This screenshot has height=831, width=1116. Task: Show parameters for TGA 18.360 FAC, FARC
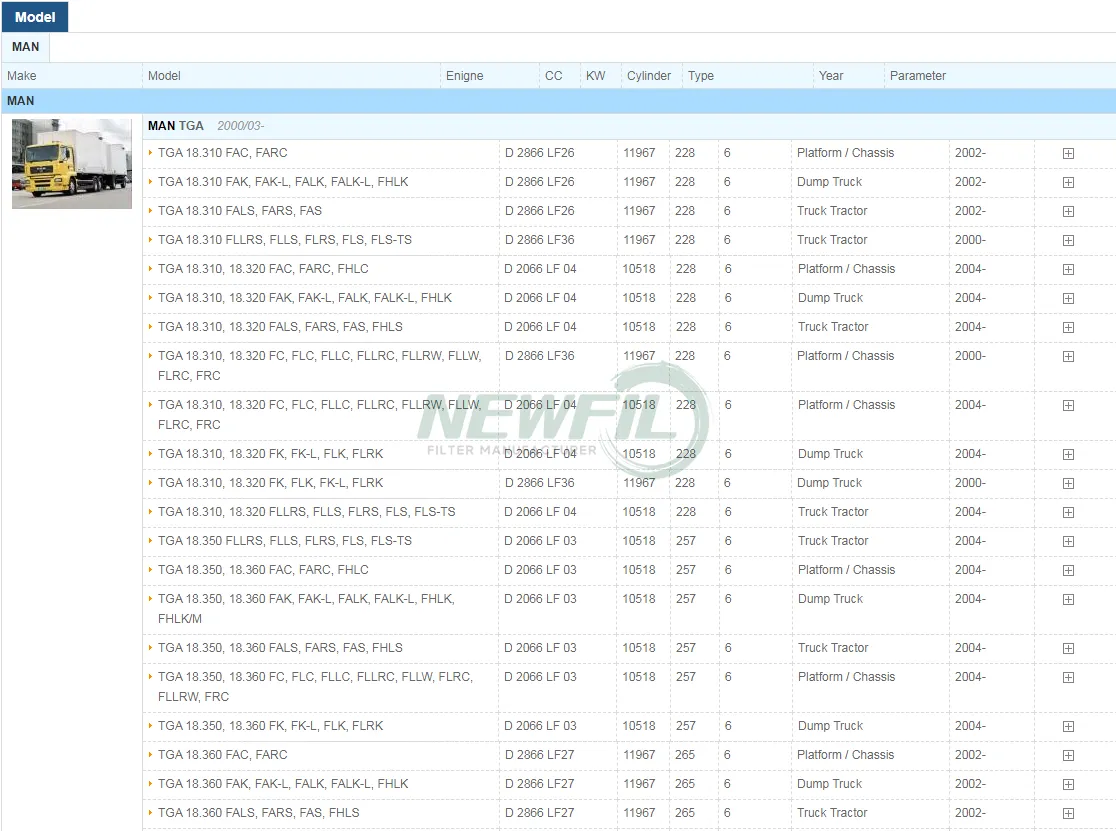coord(1068,756)
